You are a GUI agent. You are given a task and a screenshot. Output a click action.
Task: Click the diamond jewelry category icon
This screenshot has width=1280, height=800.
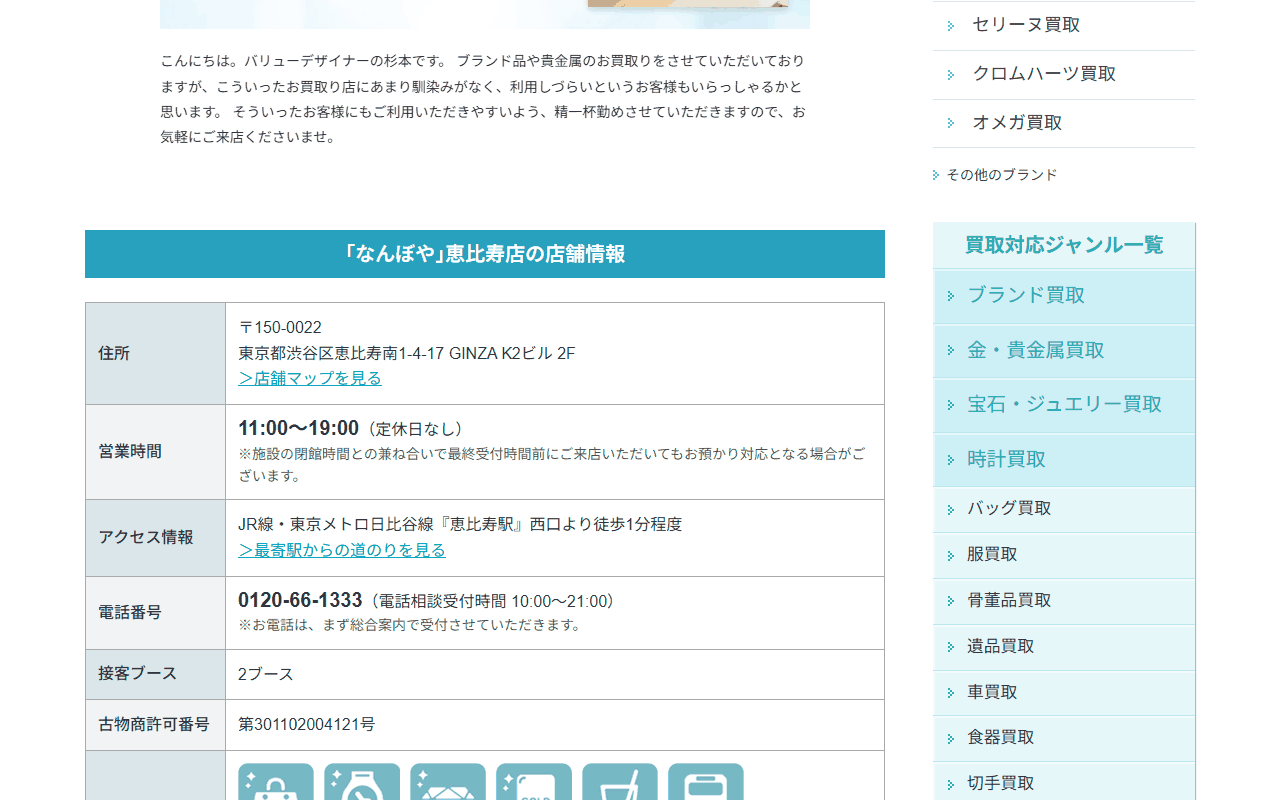click(x=448, y=782)
